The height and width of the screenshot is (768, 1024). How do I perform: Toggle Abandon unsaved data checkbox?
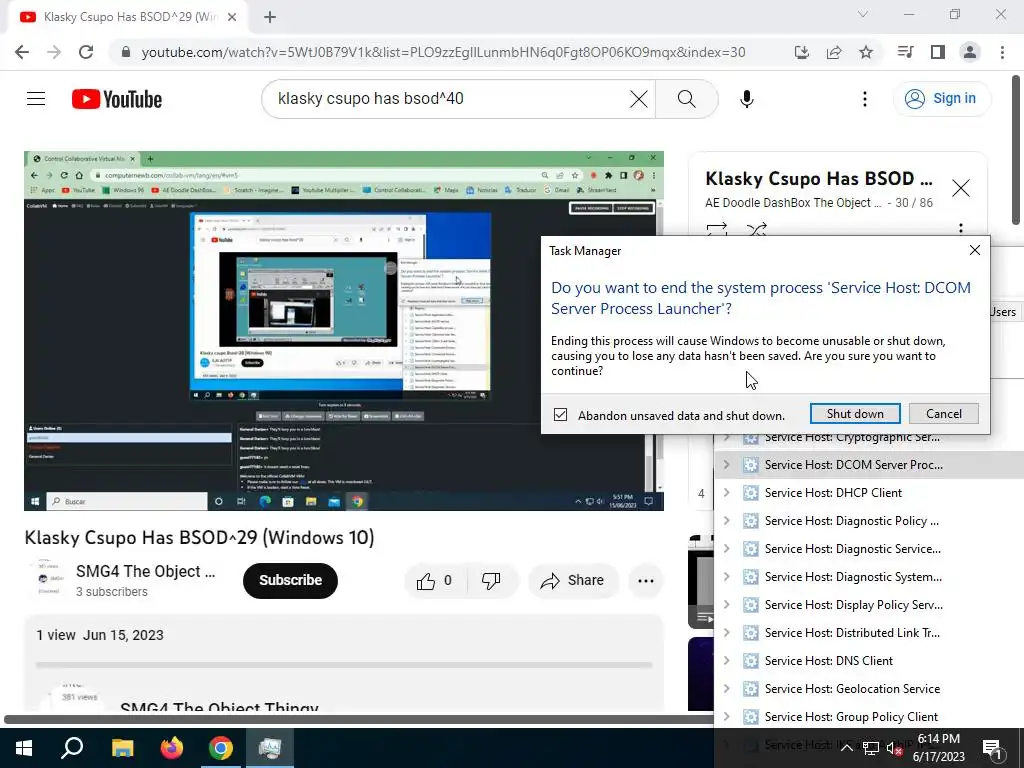click(x=560, y=415)
